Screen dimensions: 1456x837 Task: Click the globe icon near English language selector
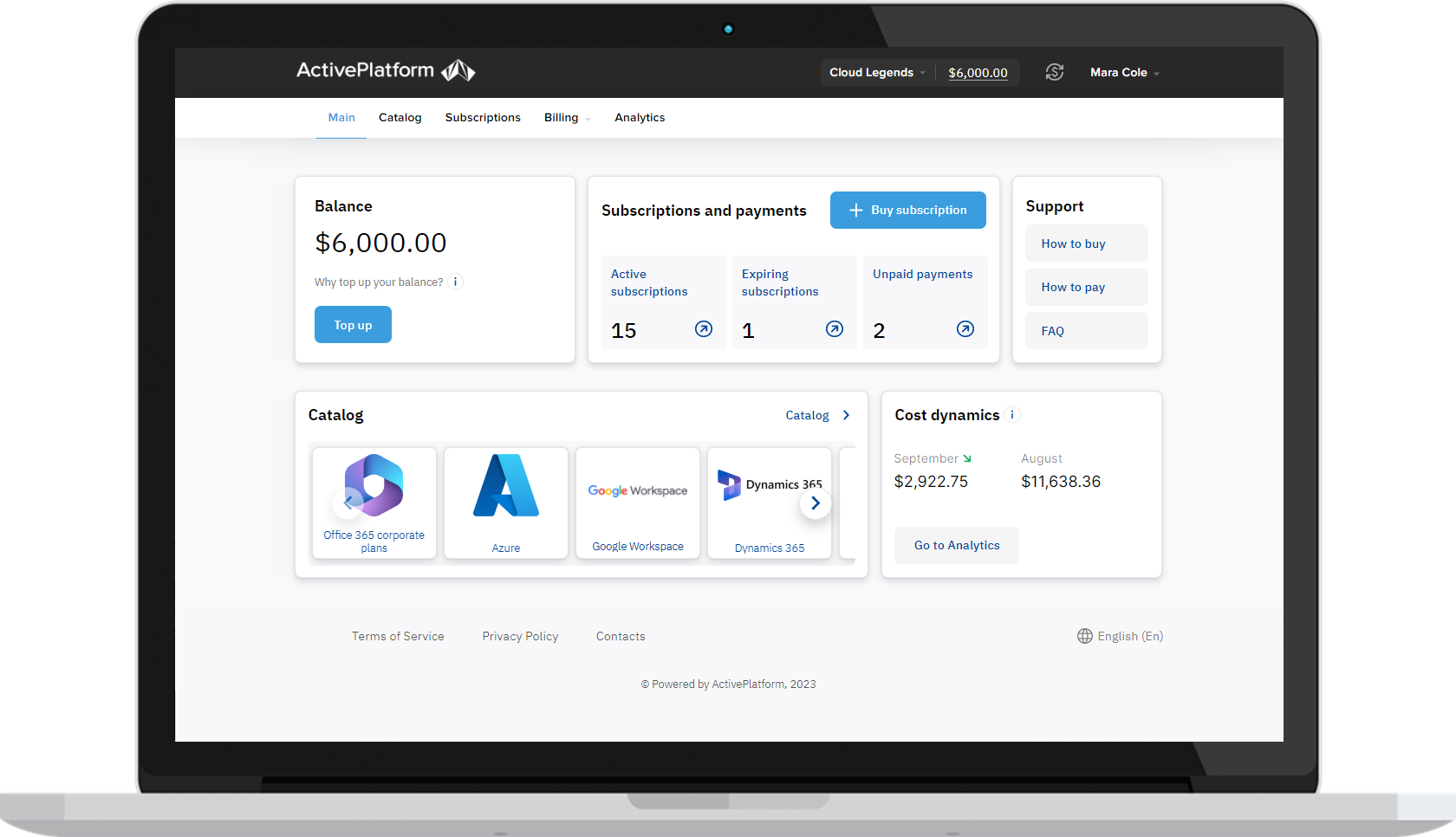coord(1084,636)
